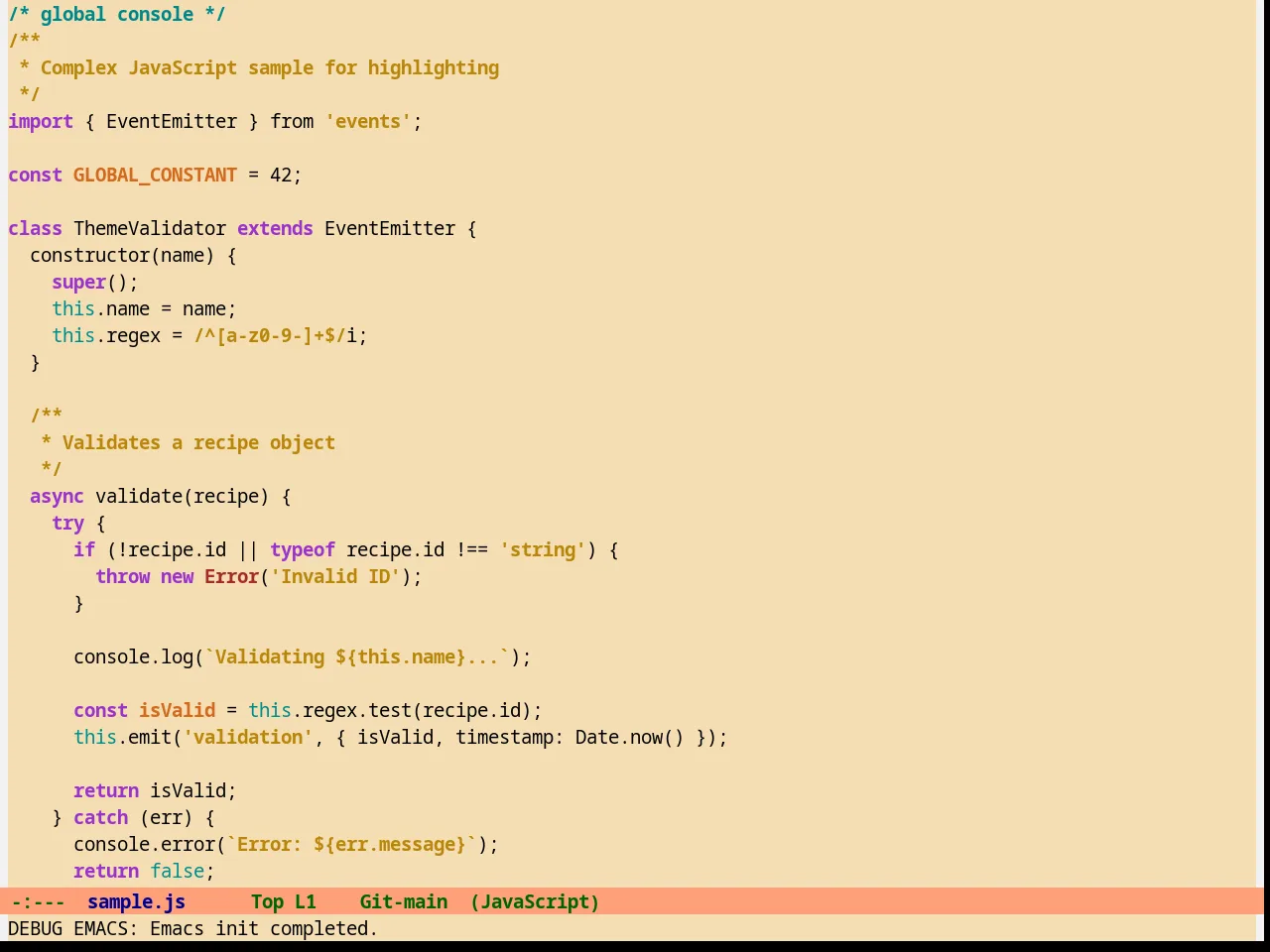The image size is (1270, 952).
Task: Click 'validate(recipe)' method name
Action: 182,496
